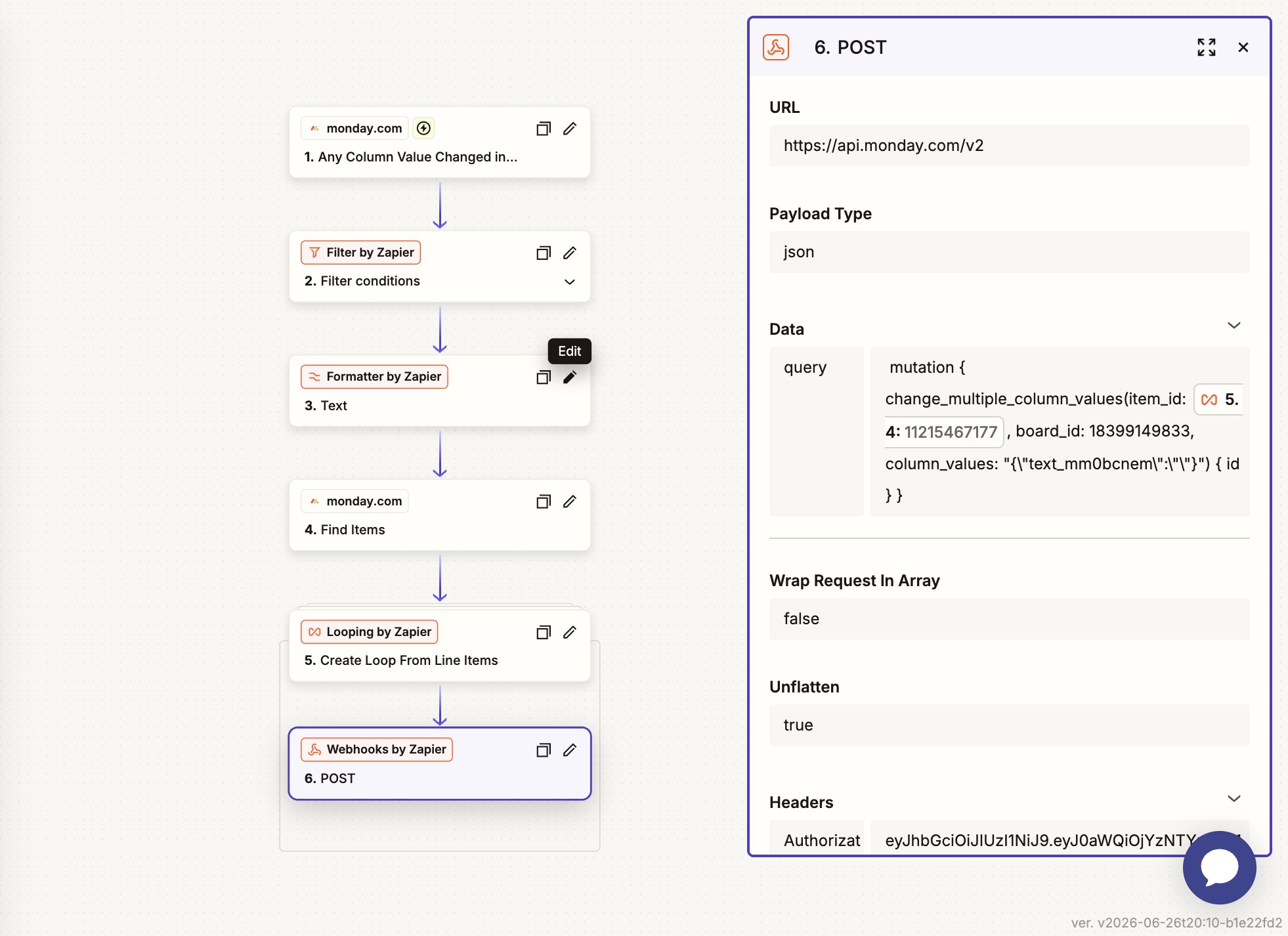Viewport: 1288px width, 936px height.
Task: Select the '6. POST' step title in canvas
Action: click(330, 778)
